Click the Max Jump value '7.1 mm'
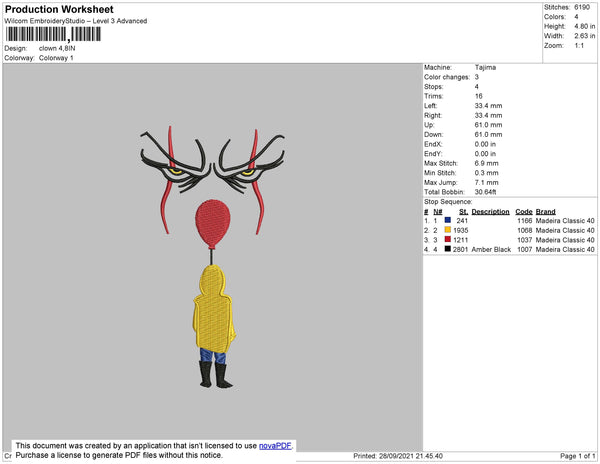Viewport: 600px width, 464px height. (486, 182)
